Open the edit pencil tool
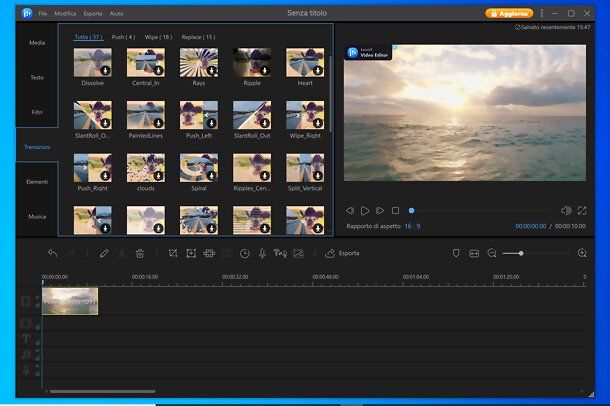Screen dimensions: 610x406 coord(104,254)
